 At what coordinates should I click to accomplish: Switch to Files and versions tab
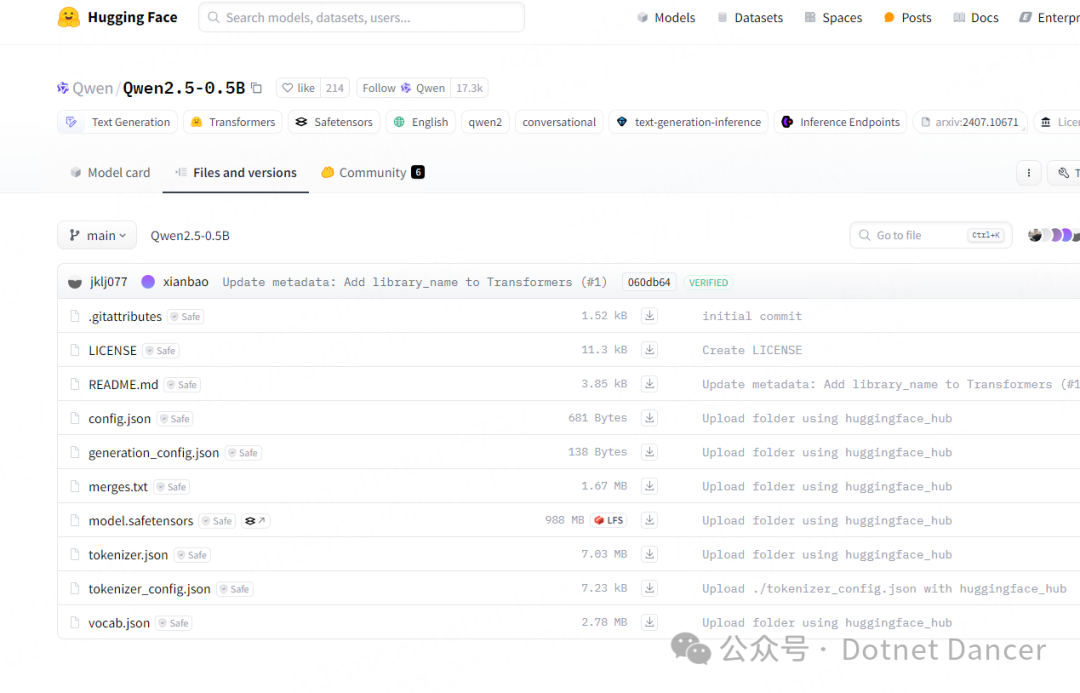click(x=236, y=173)
